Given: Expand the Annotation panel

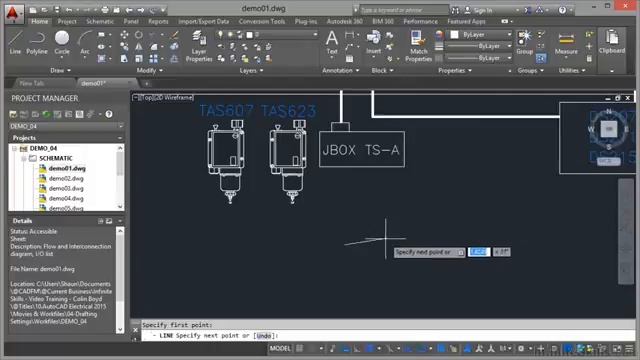Looking at the screenshot, I should (x=340, y=70).
